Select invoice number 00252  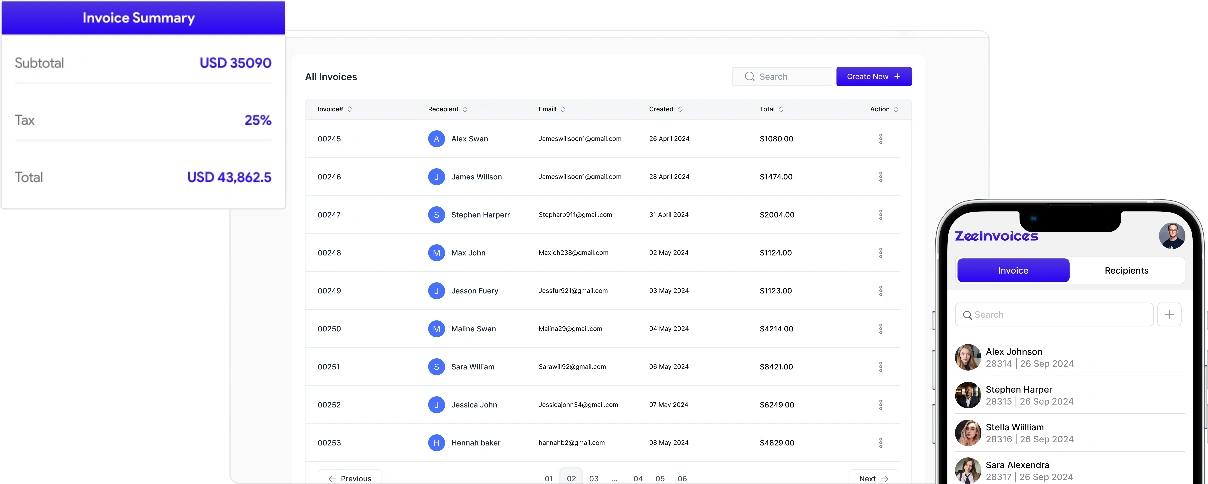[x=329, y=405]
